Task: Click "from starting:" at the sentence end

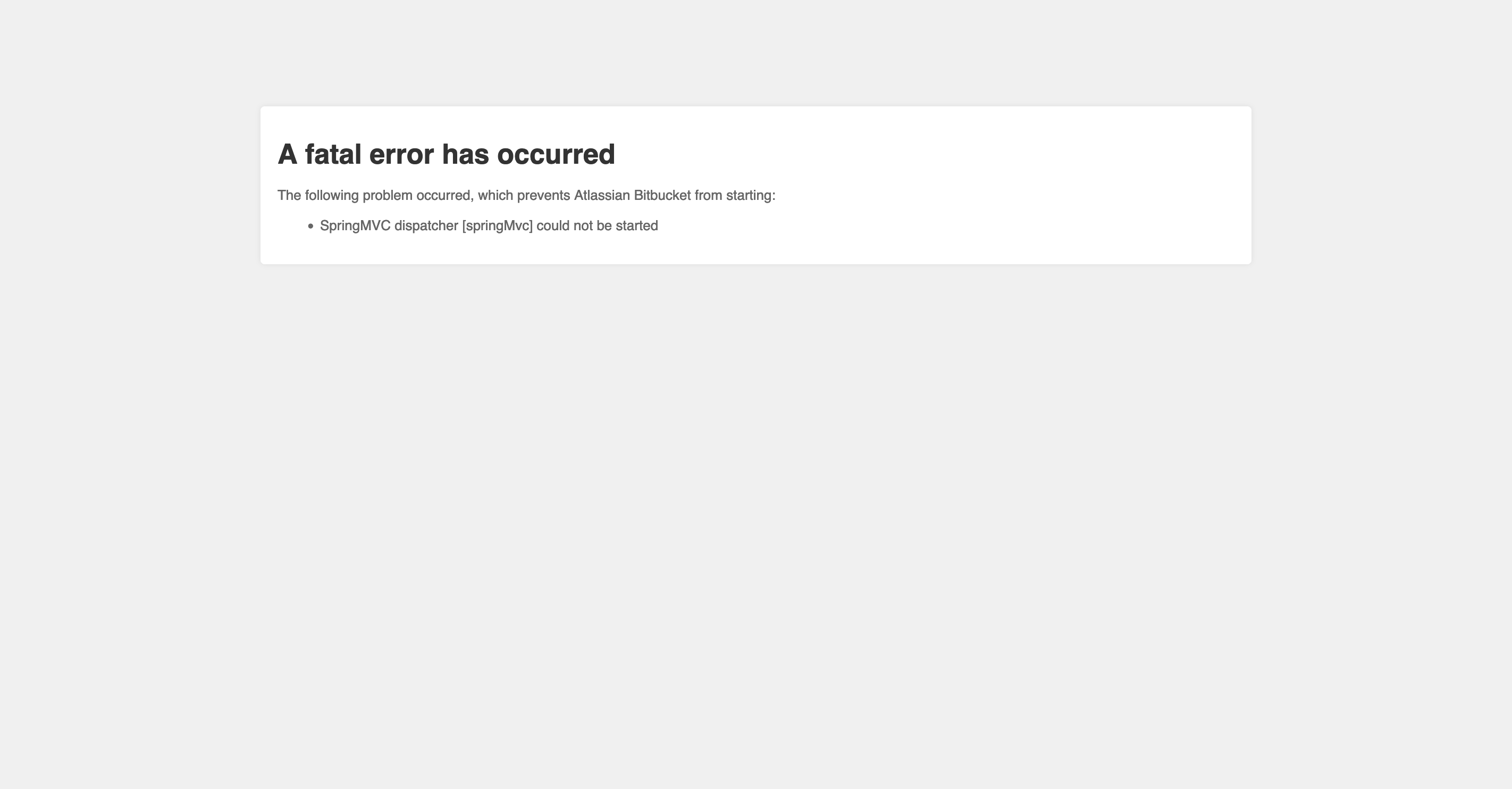Action: pyautogui.click(x=735, y=196)
